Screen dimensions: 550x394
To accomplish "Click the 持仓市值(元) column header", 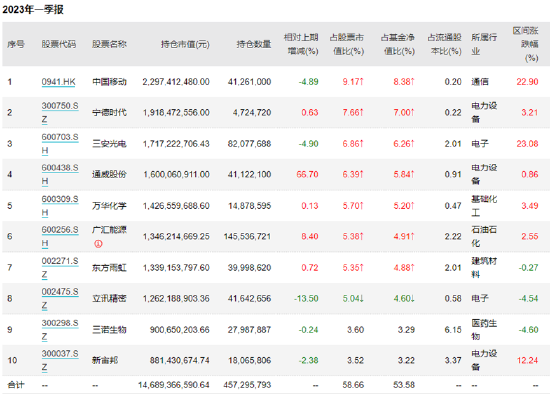I will click(185, 44).
